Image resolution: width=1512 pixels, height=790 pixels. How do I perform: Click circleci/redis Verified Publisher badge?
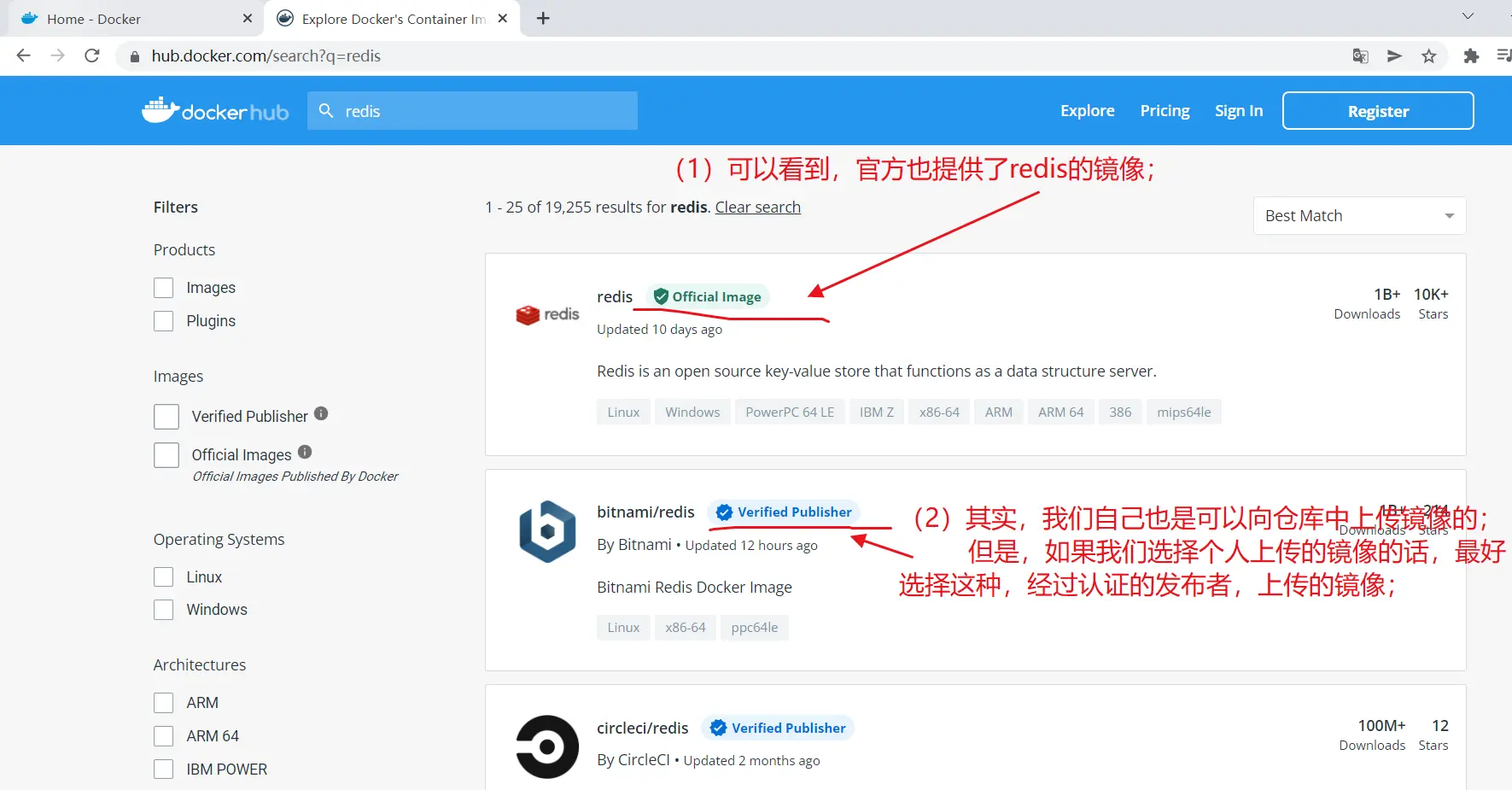(778, 728)
